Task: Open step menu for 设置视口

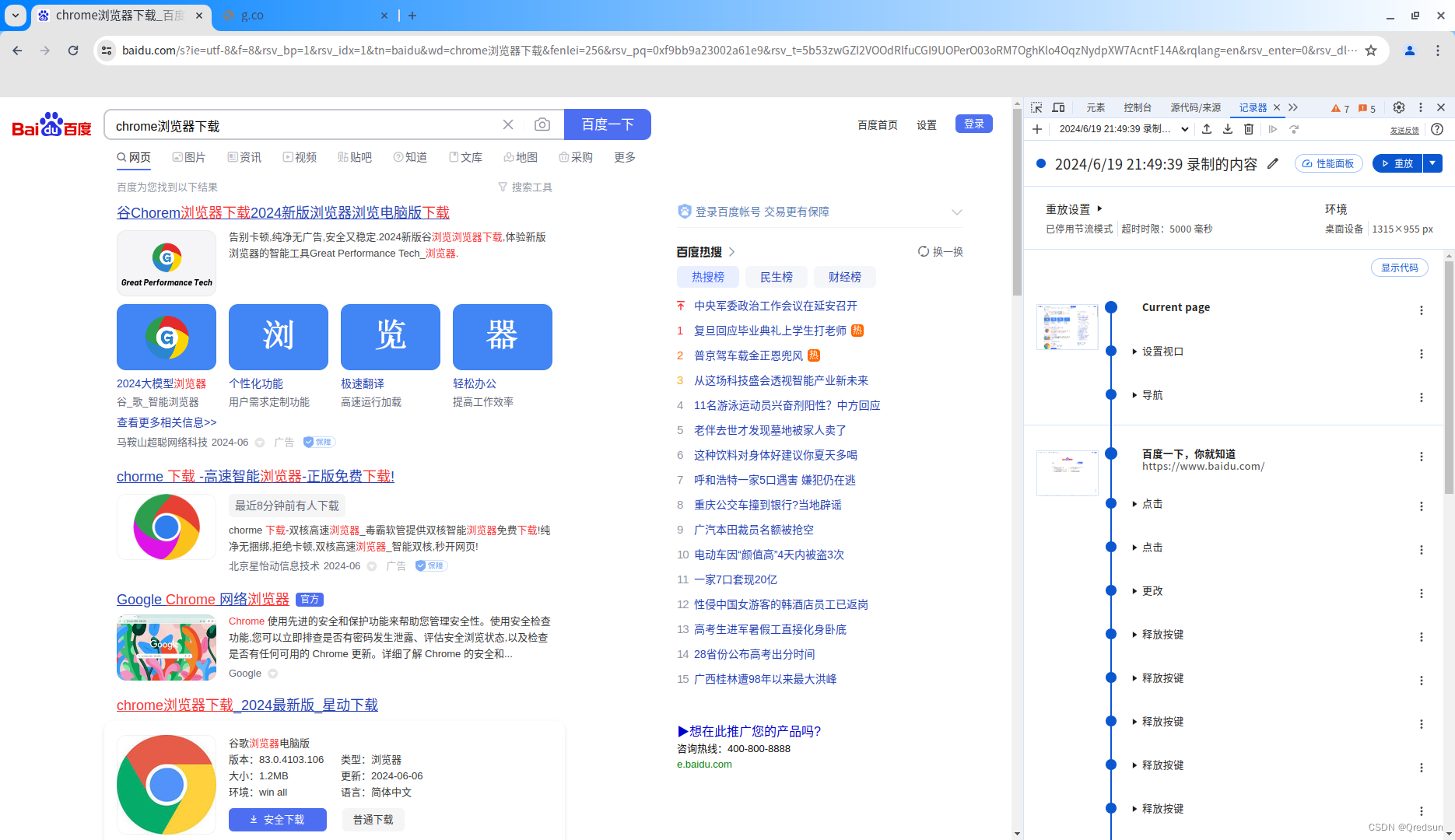Action: pos(1422,354)
